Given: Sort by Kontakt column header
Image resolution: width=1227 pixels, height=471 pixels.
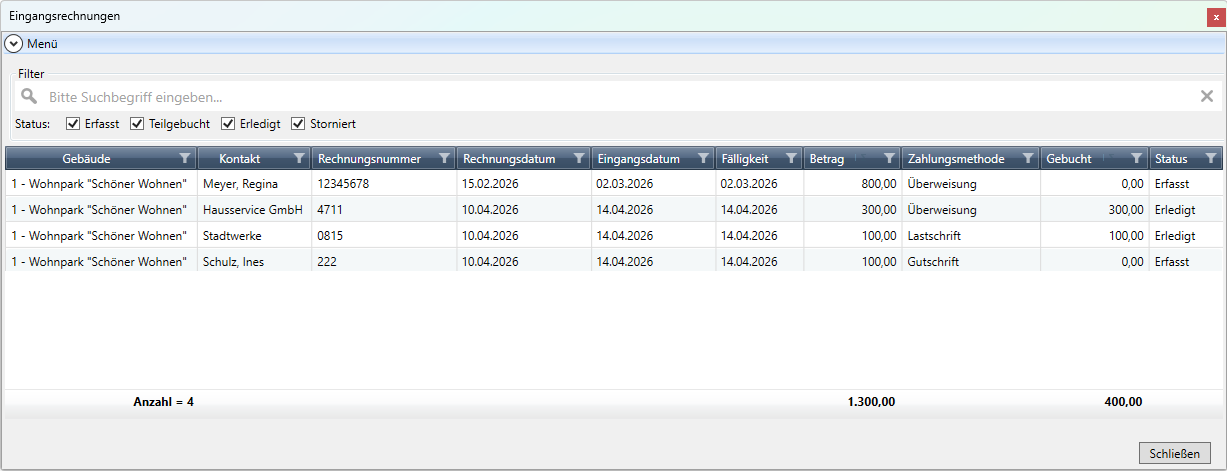Looking at the screenshot, I should click(239, 159).
